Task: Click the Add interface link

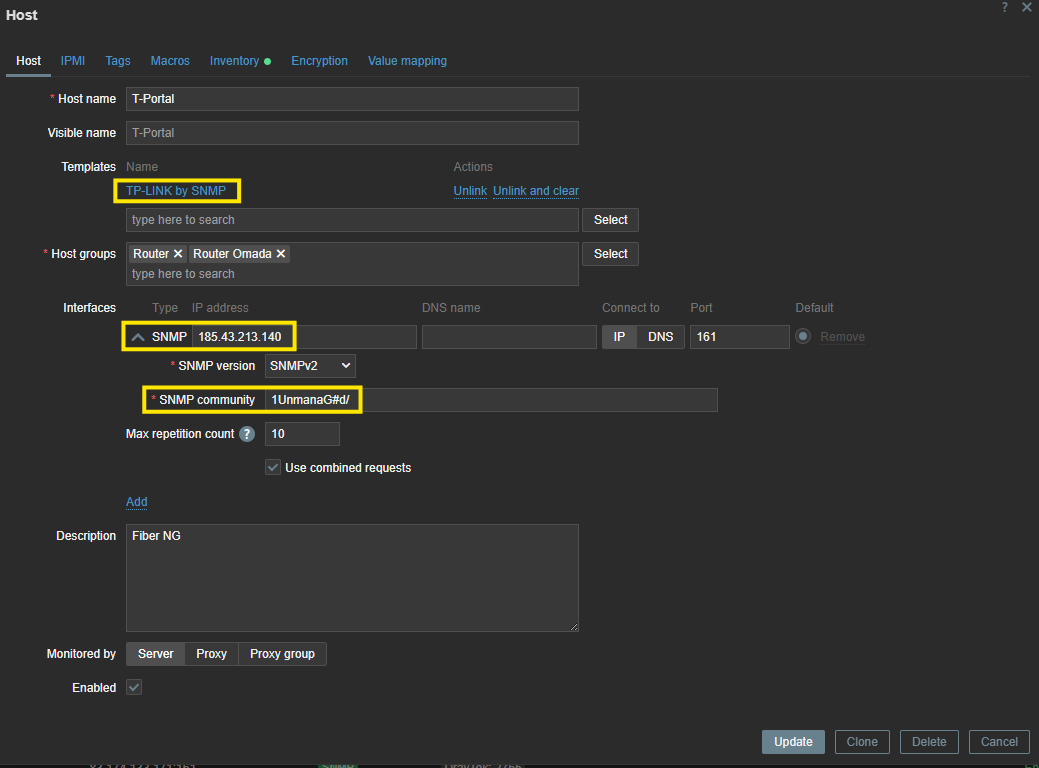Action: click(x=137, y=502)
